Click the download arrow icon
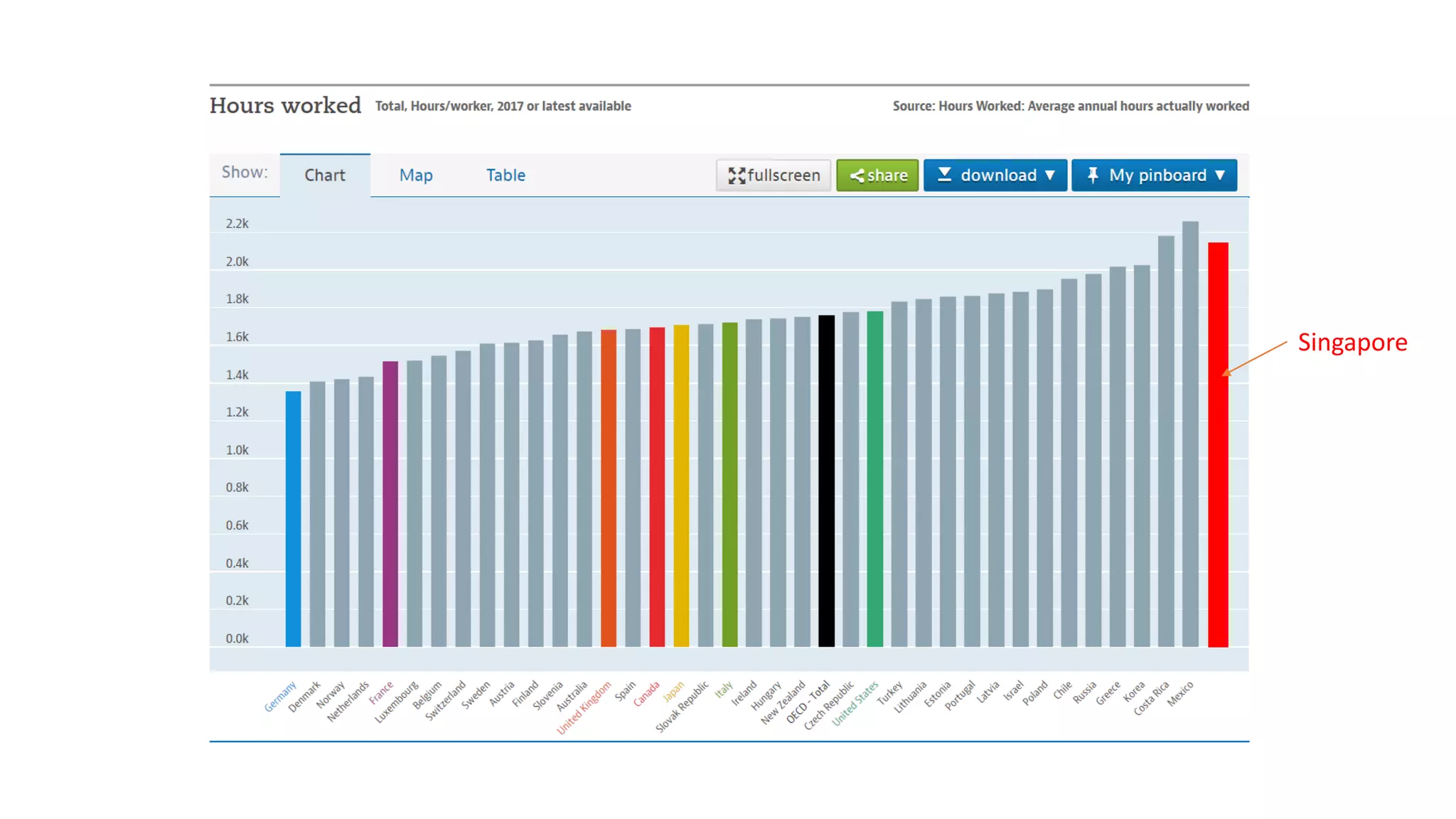This screenshot has width=1456, height=819. pos(944,175)
